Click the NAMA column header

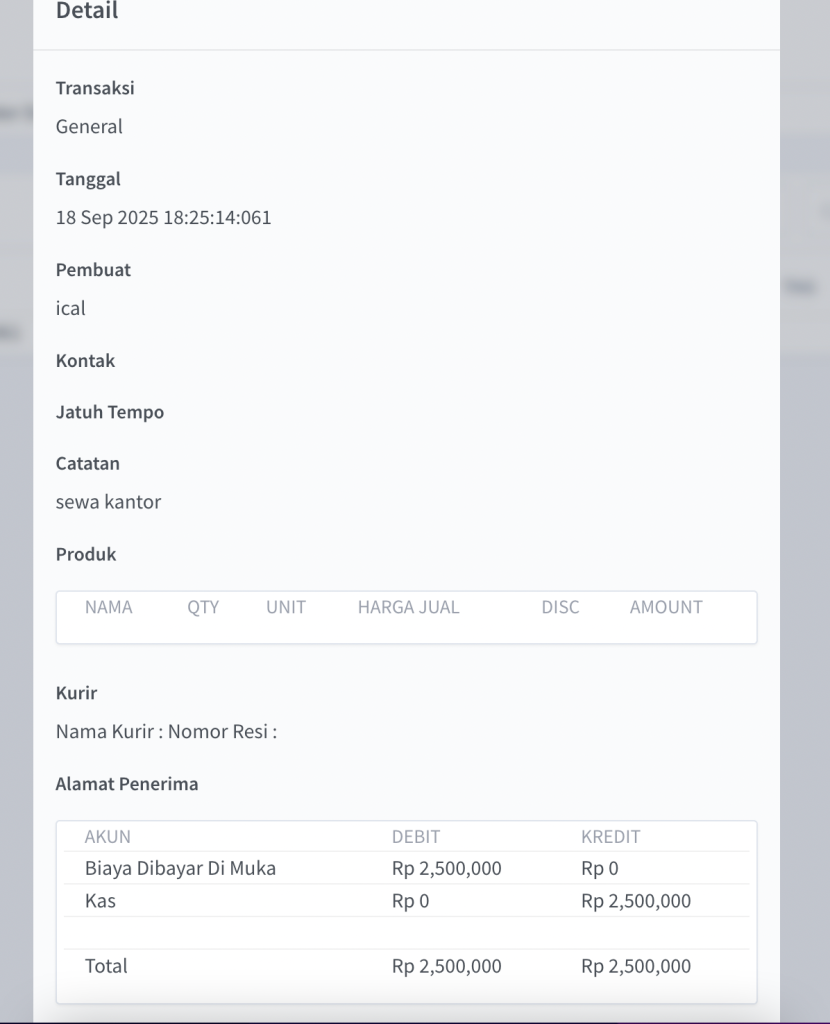108,607
